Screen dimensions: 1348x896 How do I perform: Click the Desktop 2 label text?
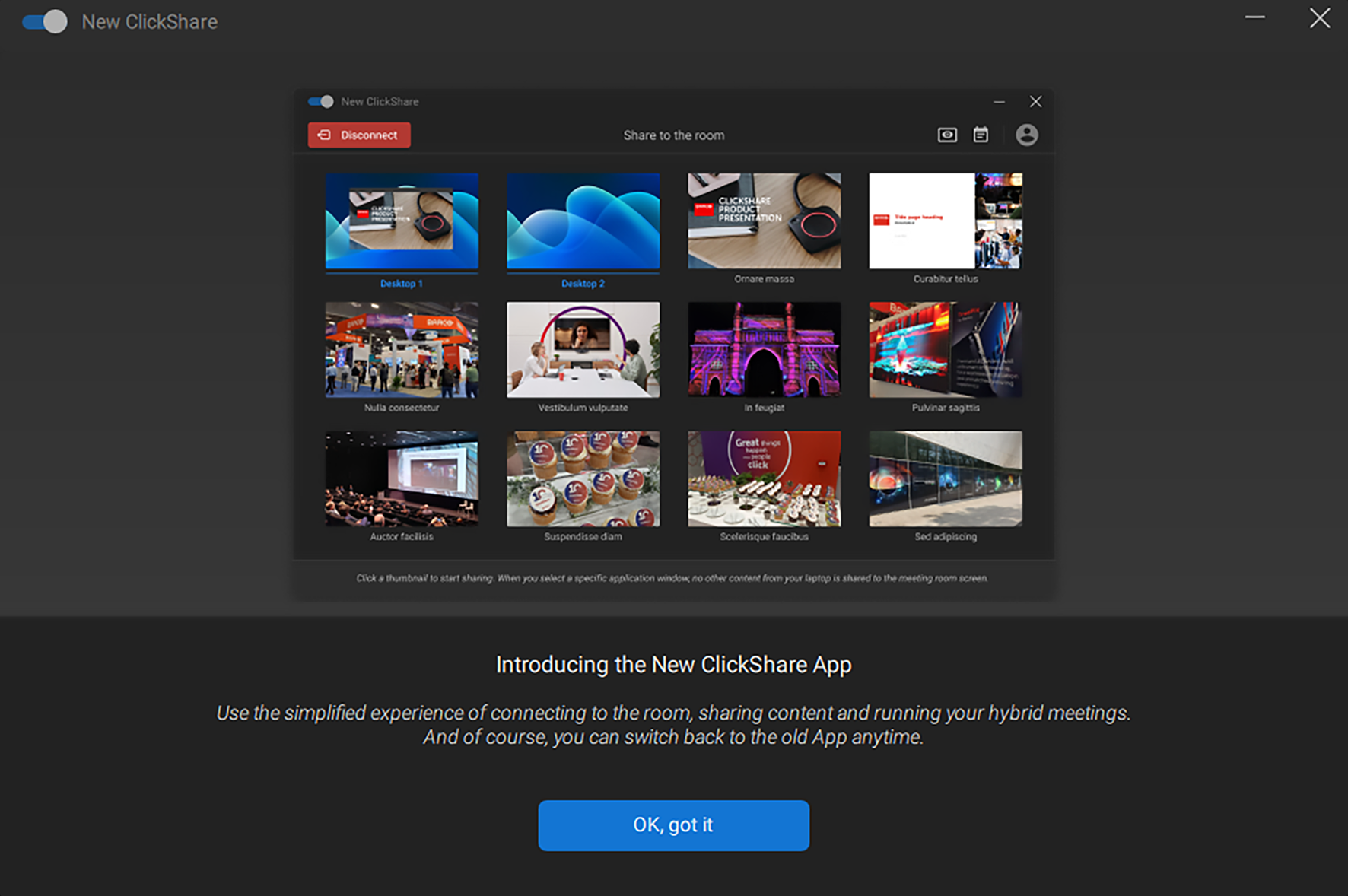coord(583,284)
